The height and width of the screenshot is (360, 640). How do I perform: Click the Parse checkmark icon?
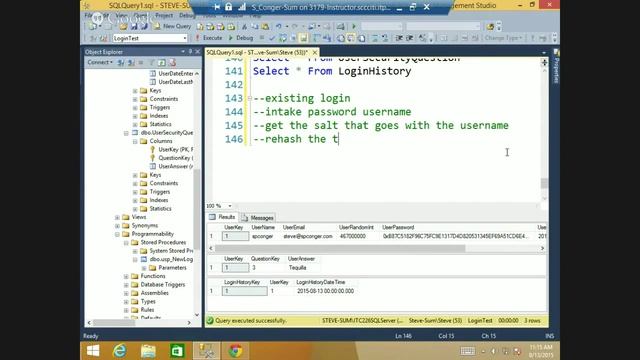pos(272,38)
